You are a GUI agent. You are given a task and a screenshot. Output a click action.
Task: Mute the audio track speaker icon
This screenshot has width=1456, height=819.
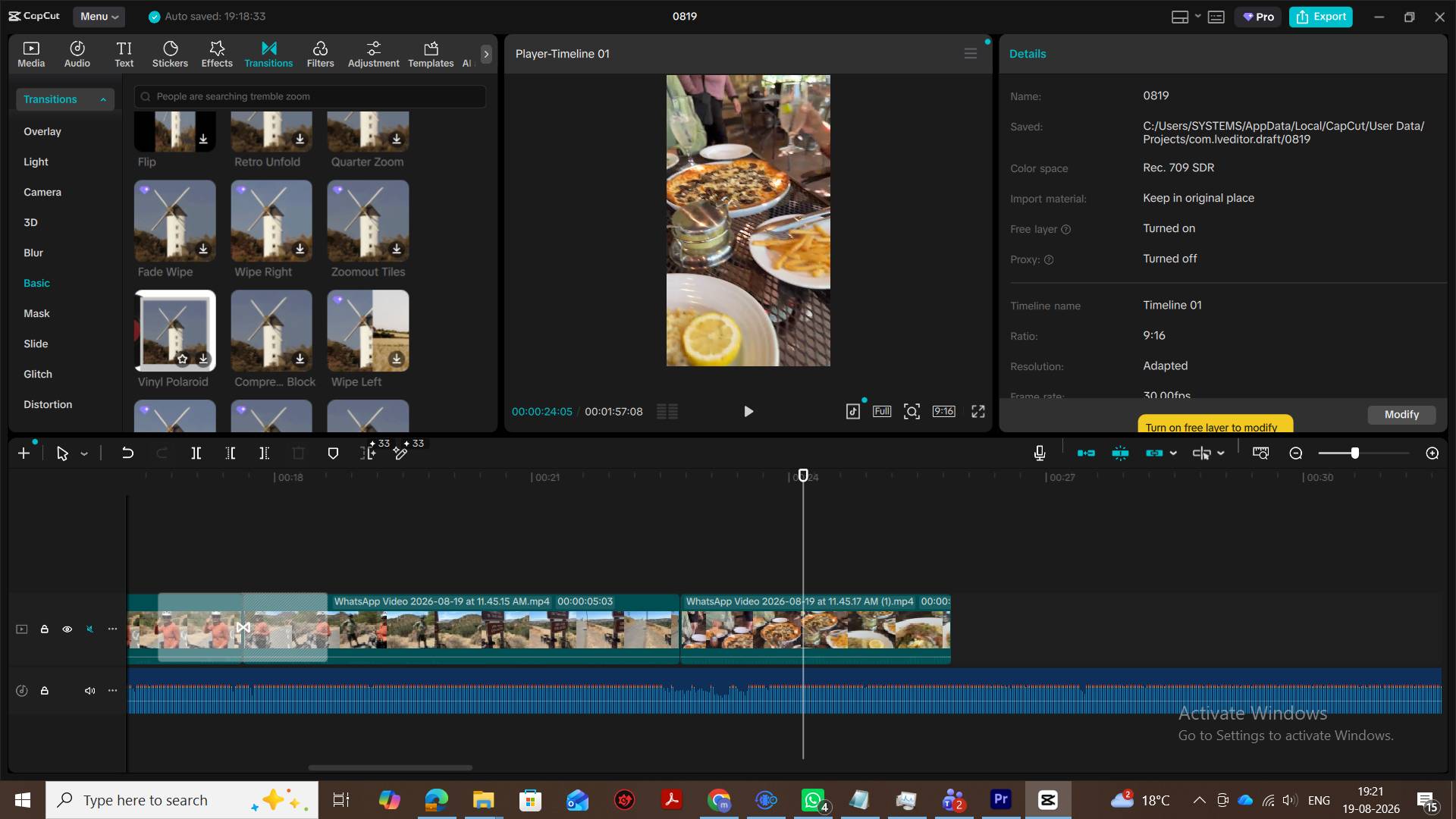(89, 691)
